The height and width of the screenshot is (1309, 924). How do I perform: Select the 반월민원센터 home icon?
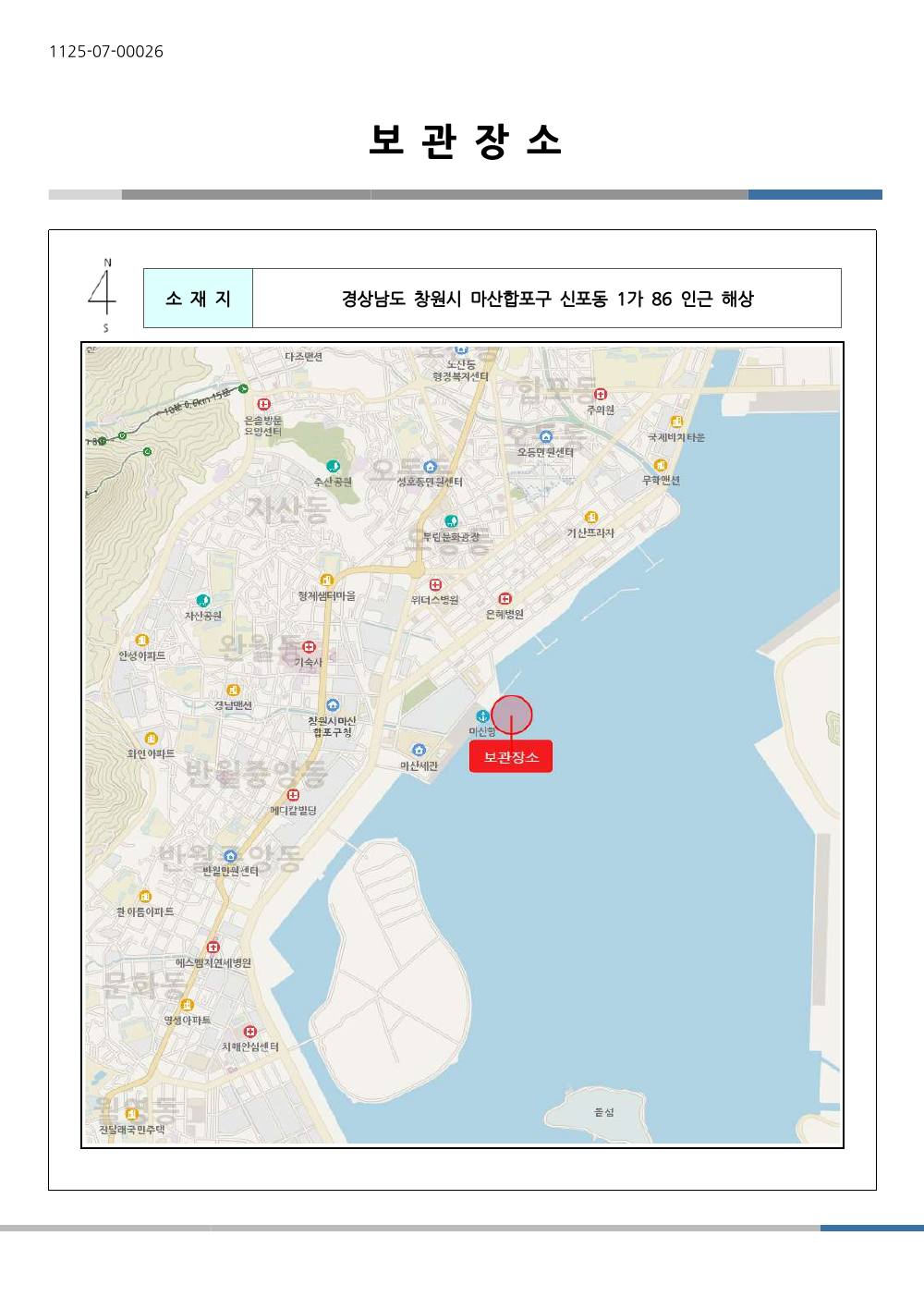coord(230,856)
